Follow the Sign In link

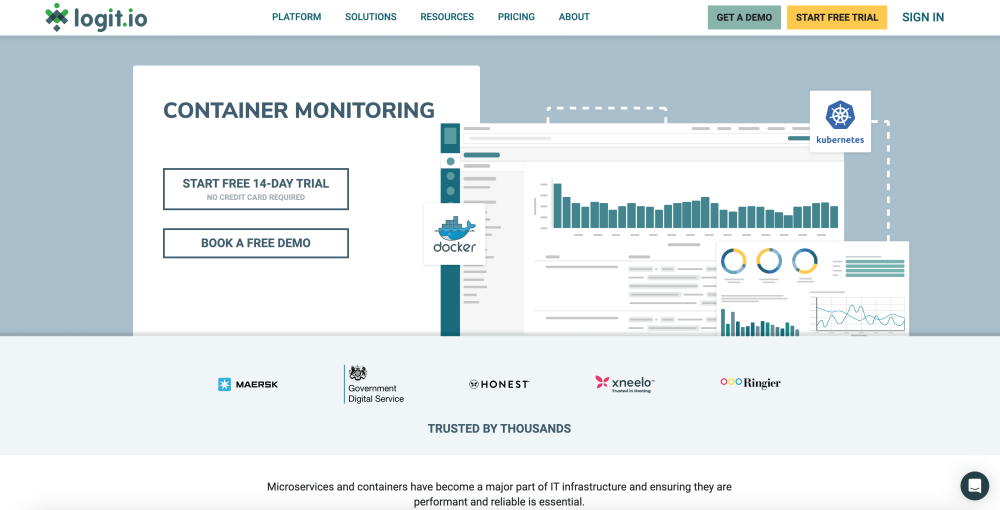(x=922, y=17)
